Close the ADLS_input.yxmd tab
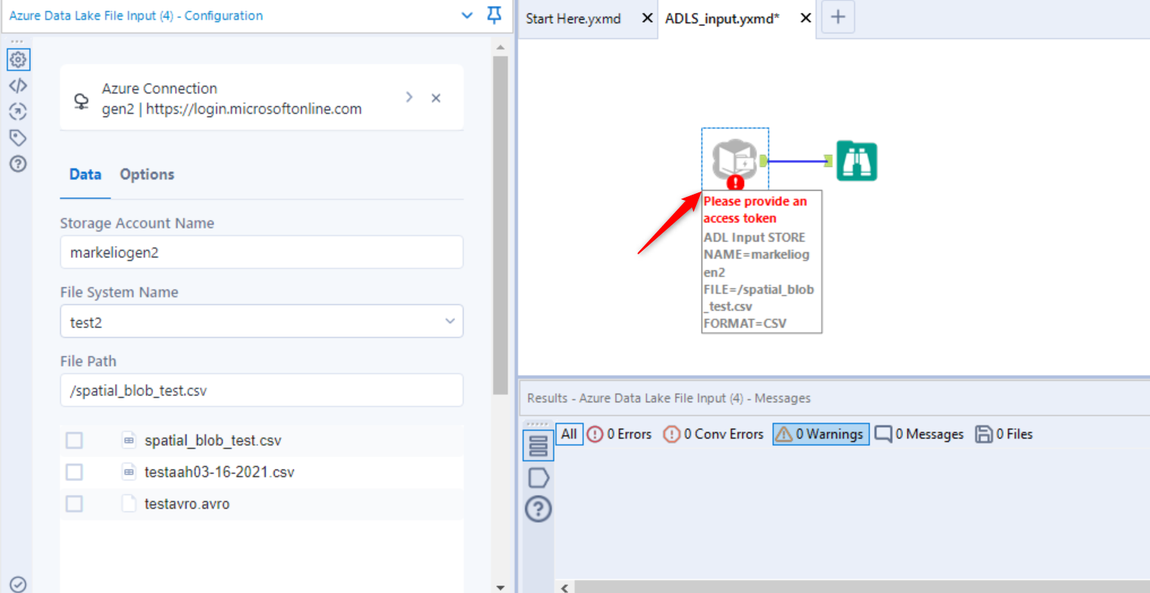 805,18
